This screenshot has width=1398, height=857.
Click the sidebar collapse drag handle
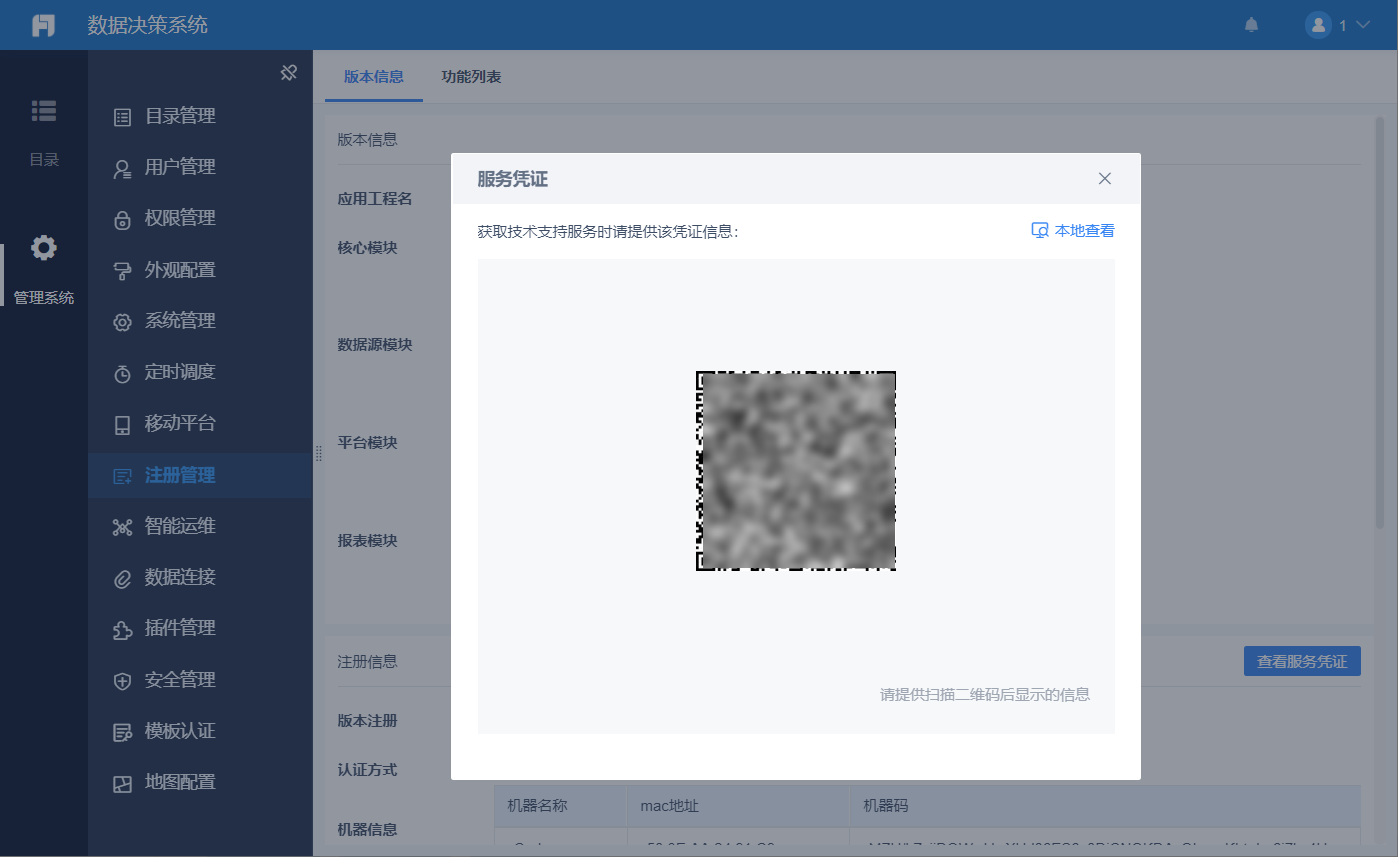(319, 454)
